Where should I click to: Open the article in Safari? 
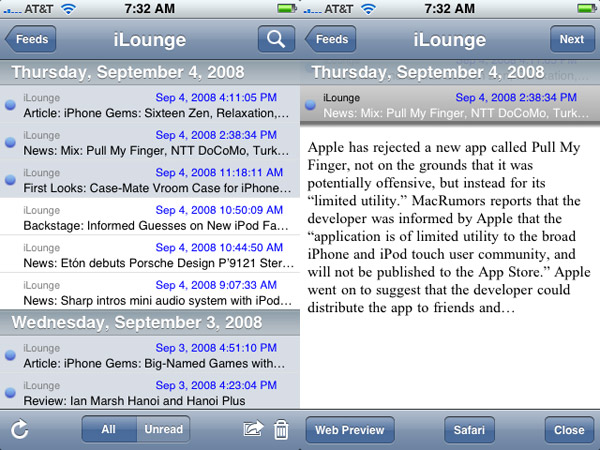tap(469, 430)
